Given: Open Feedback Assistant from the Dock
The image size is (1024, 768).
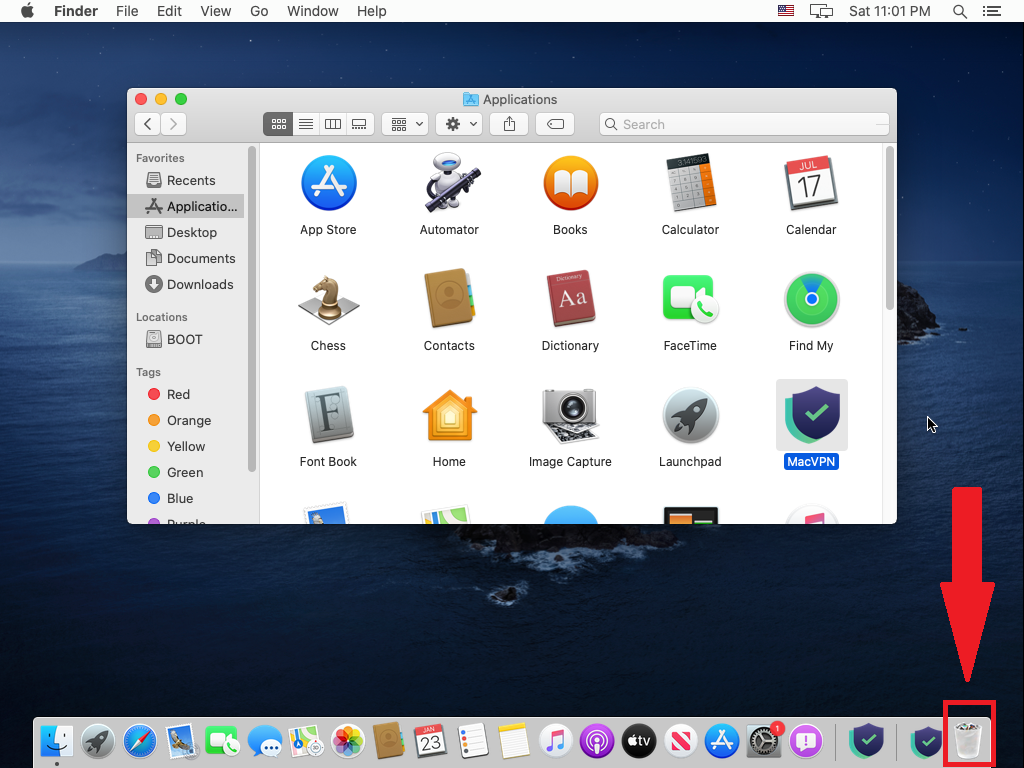Looking at the screenshot, I should pyautogui.click(x=805, y=741).
